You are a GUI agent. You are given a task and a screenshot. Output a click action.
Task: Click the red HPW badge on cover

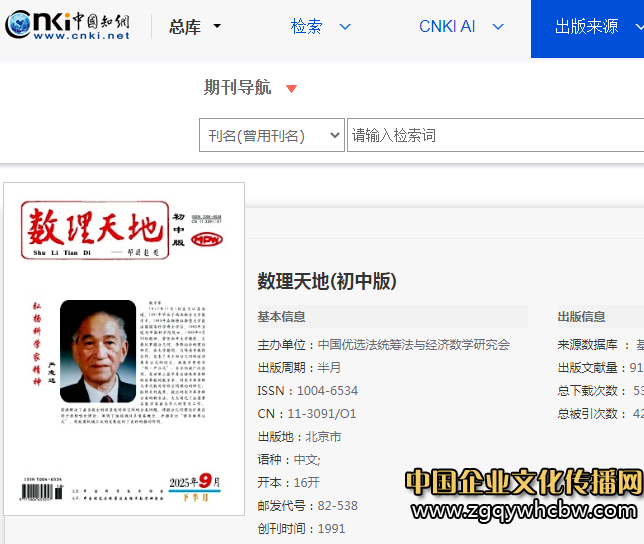[207, 240]
